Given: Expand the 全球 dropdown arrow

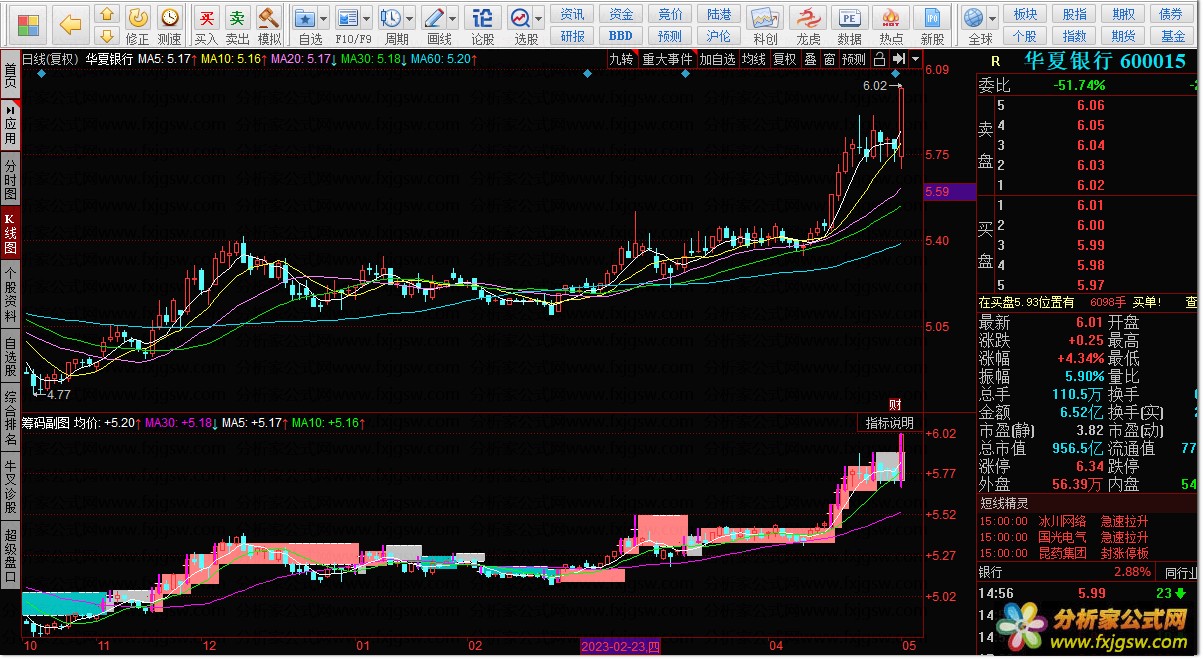Looking at the screenshot, I should [x=992, y=18].
